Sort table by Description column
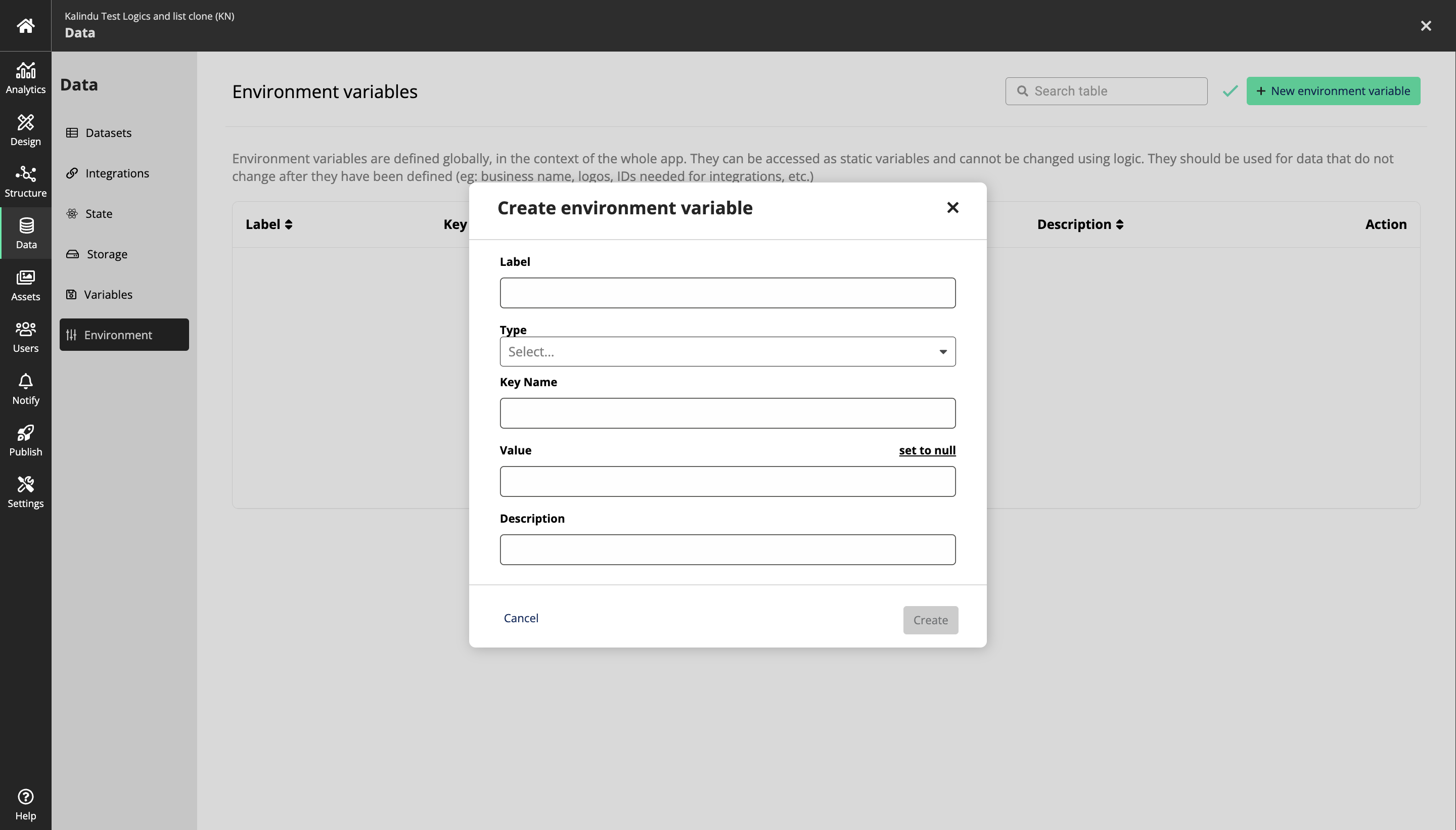Image resolution: width=1456 pixels, height=830 pixels. click(x=1080, y=224)
